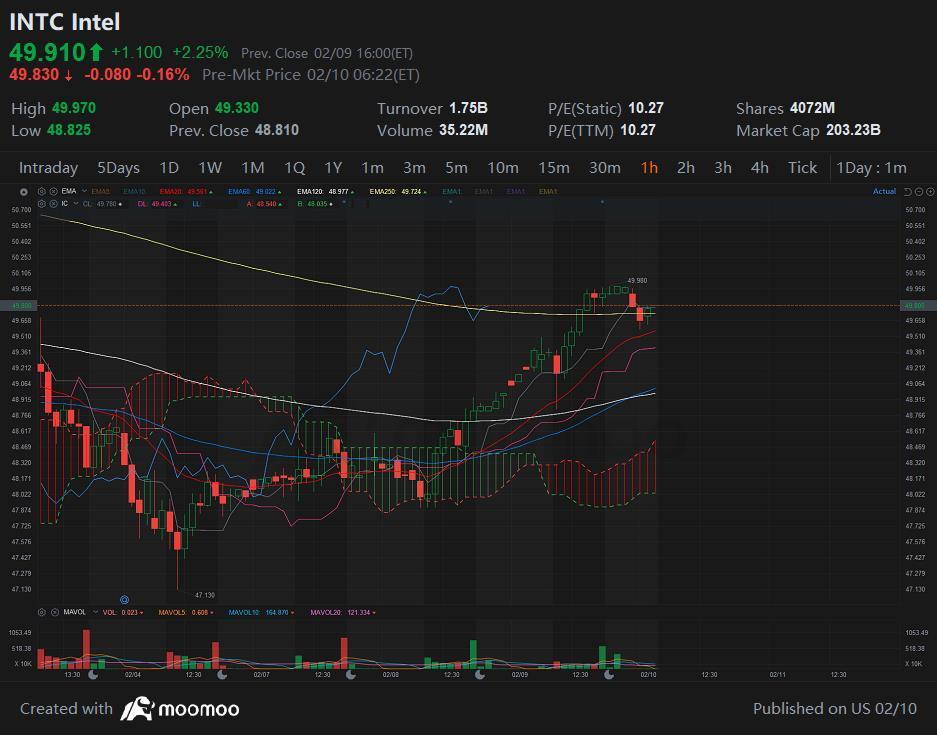Screen dimensions: 937x735
Task: Click the pre-market price 49.830
Action: click(x=34, y=75)
